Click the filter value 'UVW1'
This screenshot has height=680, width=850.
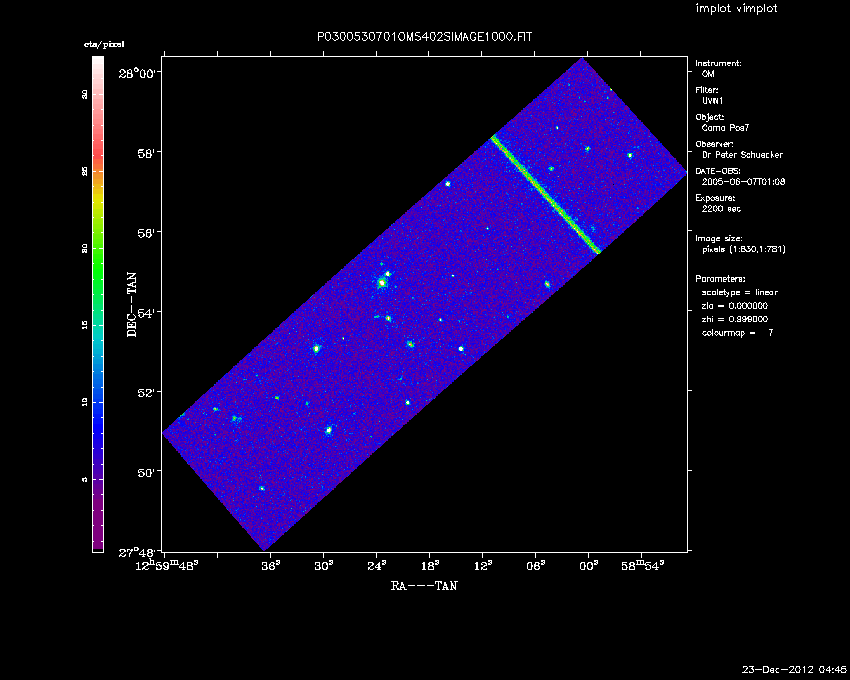point(712,101)
